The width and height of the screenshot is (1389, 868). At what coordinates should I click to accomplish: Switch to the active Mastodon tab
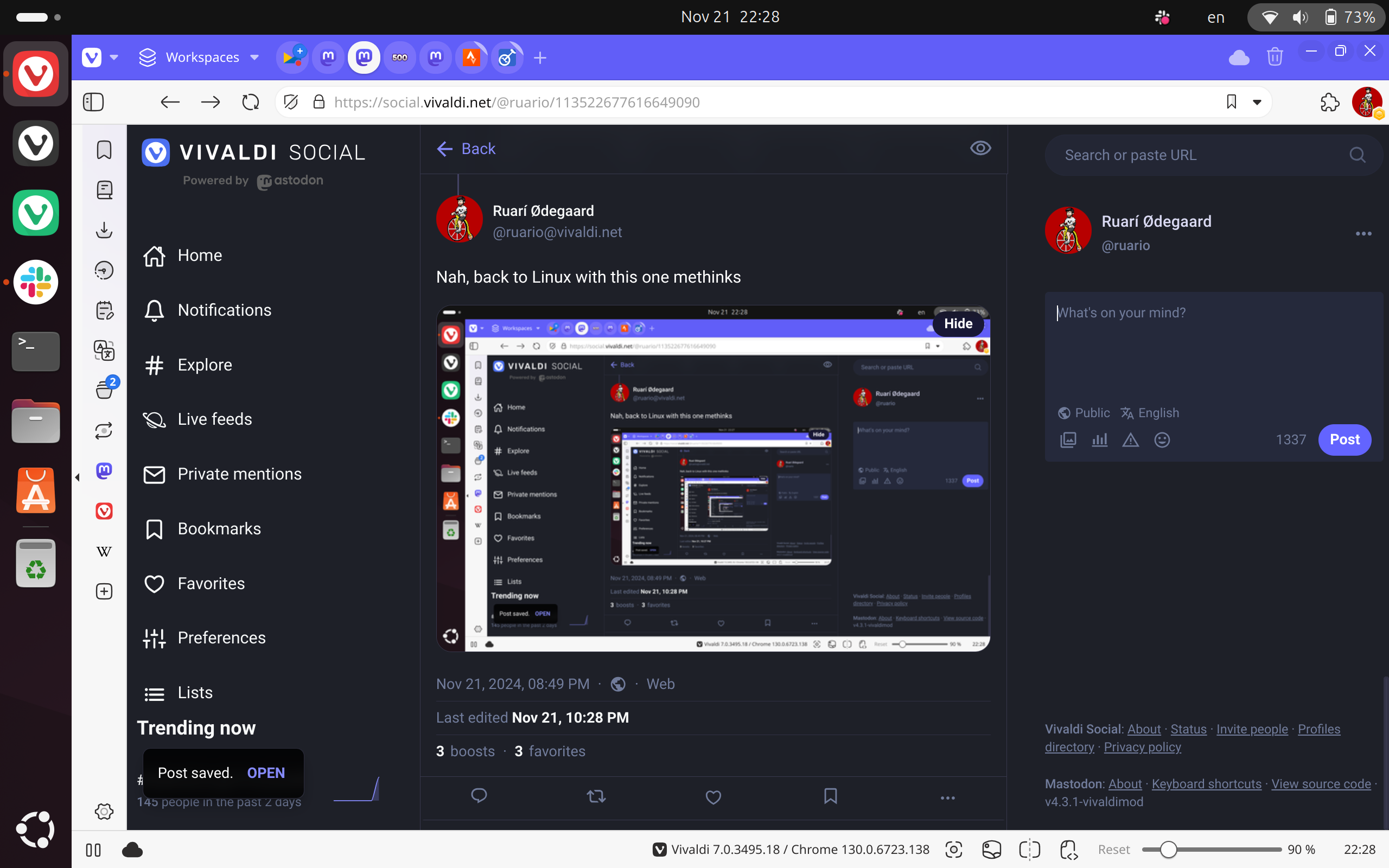click(364, 58)
